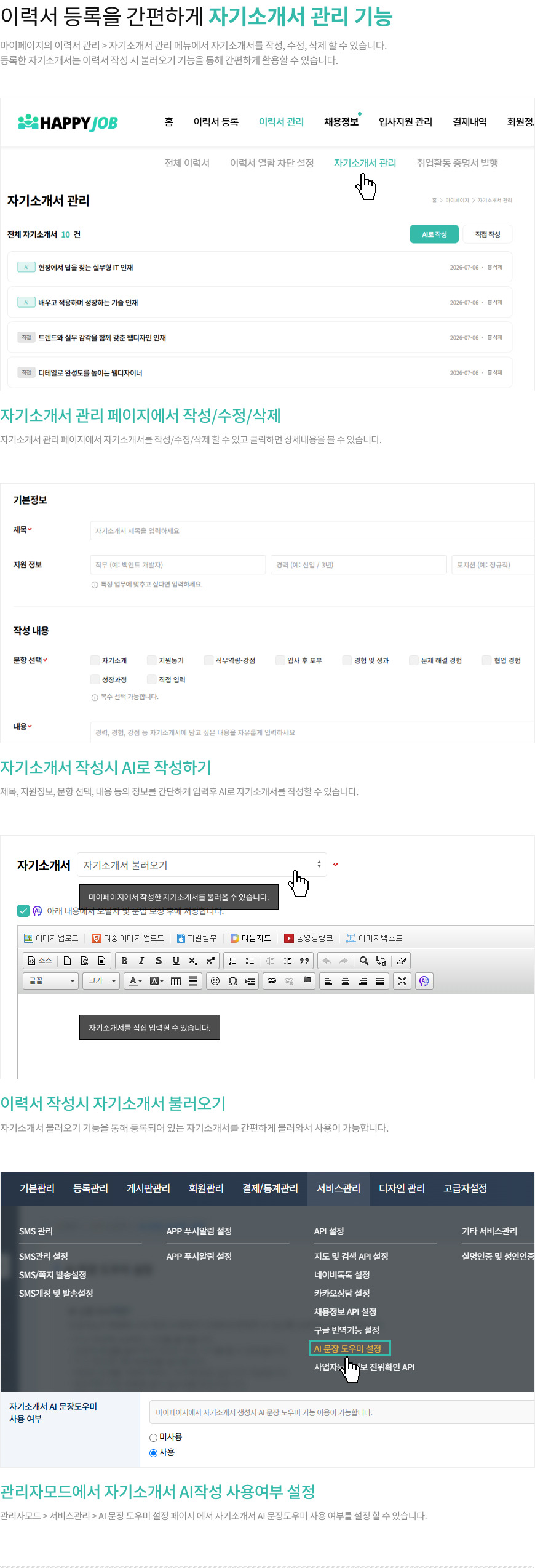Check the 지원동기 checkbox
The height and width of the screenshot is (1568, 535).
[x=151, y=660]
